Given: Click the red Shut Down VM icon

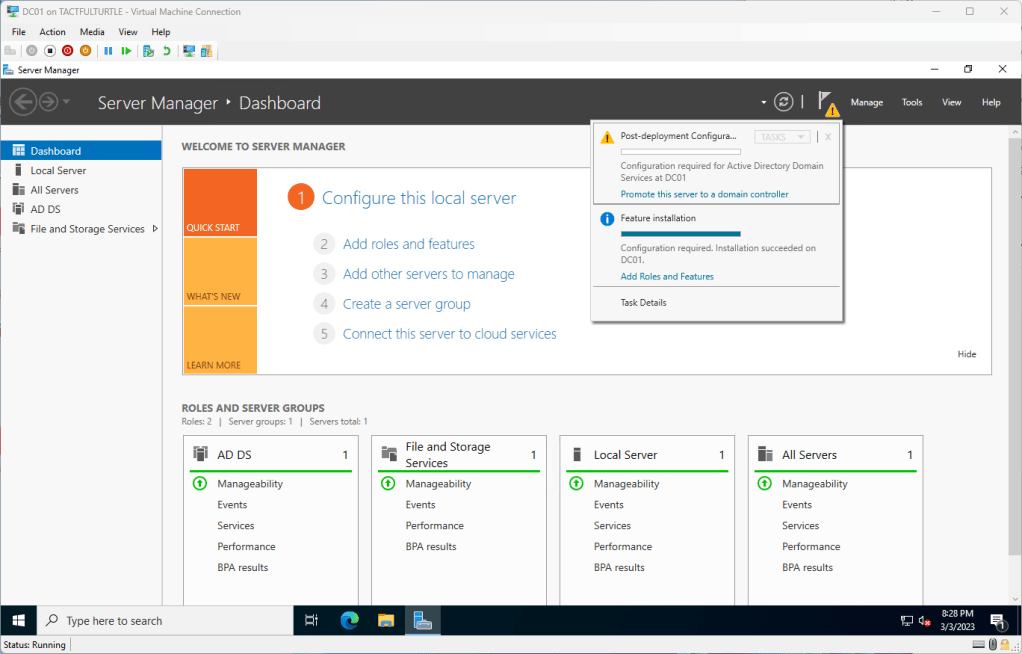Looking at the screenshot, I should [x=67, y=51].
